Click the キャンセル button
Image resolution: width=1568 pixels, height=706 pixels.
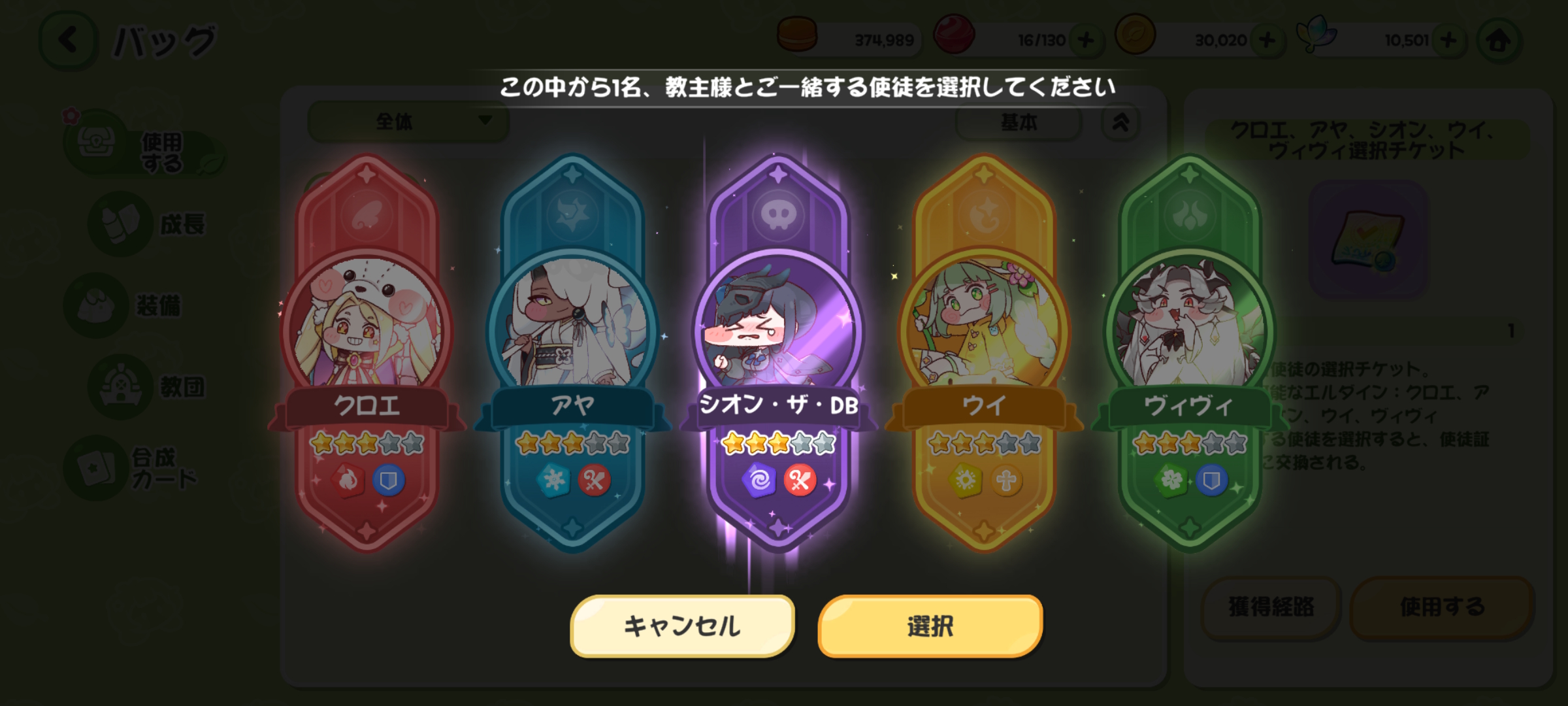tap(682, 626)
